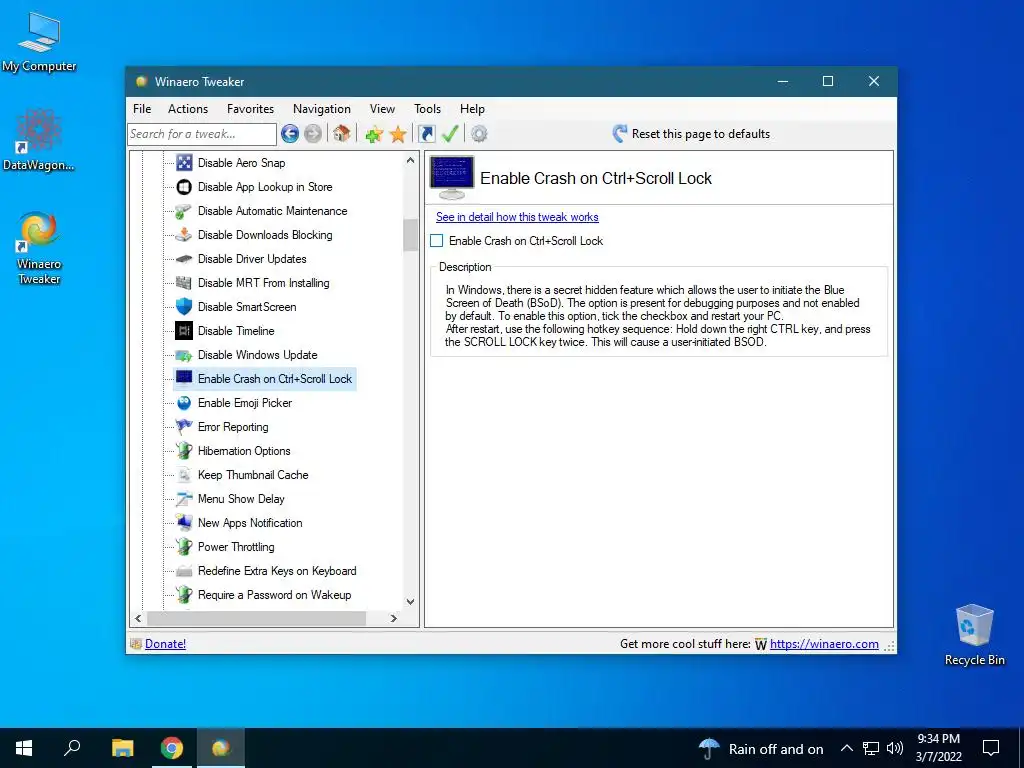Click the Disable Windows Update icon
Viewport: 1024px width, 768px height.
click(184, 355)
